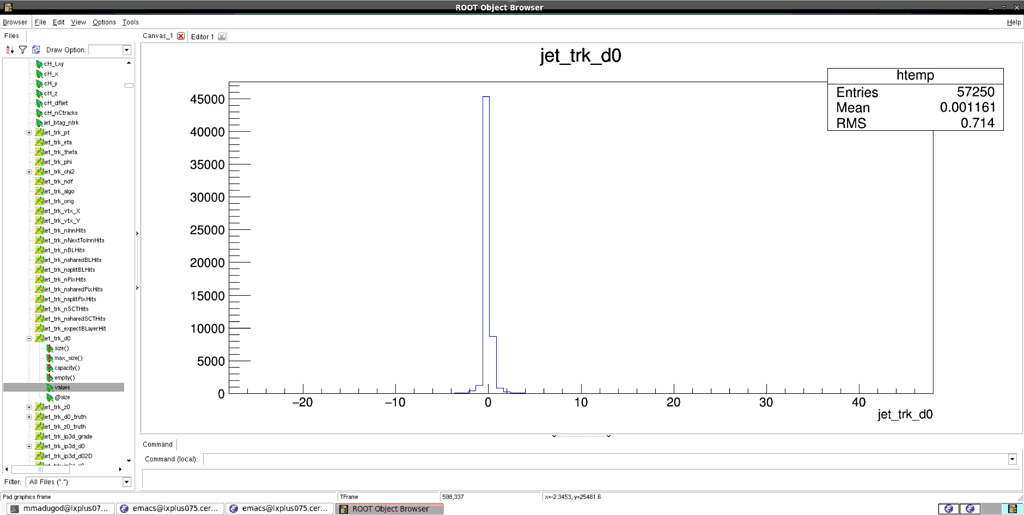Select the Files tab
The height and width of the screenshot is (515, 1024).
(12, 36)
